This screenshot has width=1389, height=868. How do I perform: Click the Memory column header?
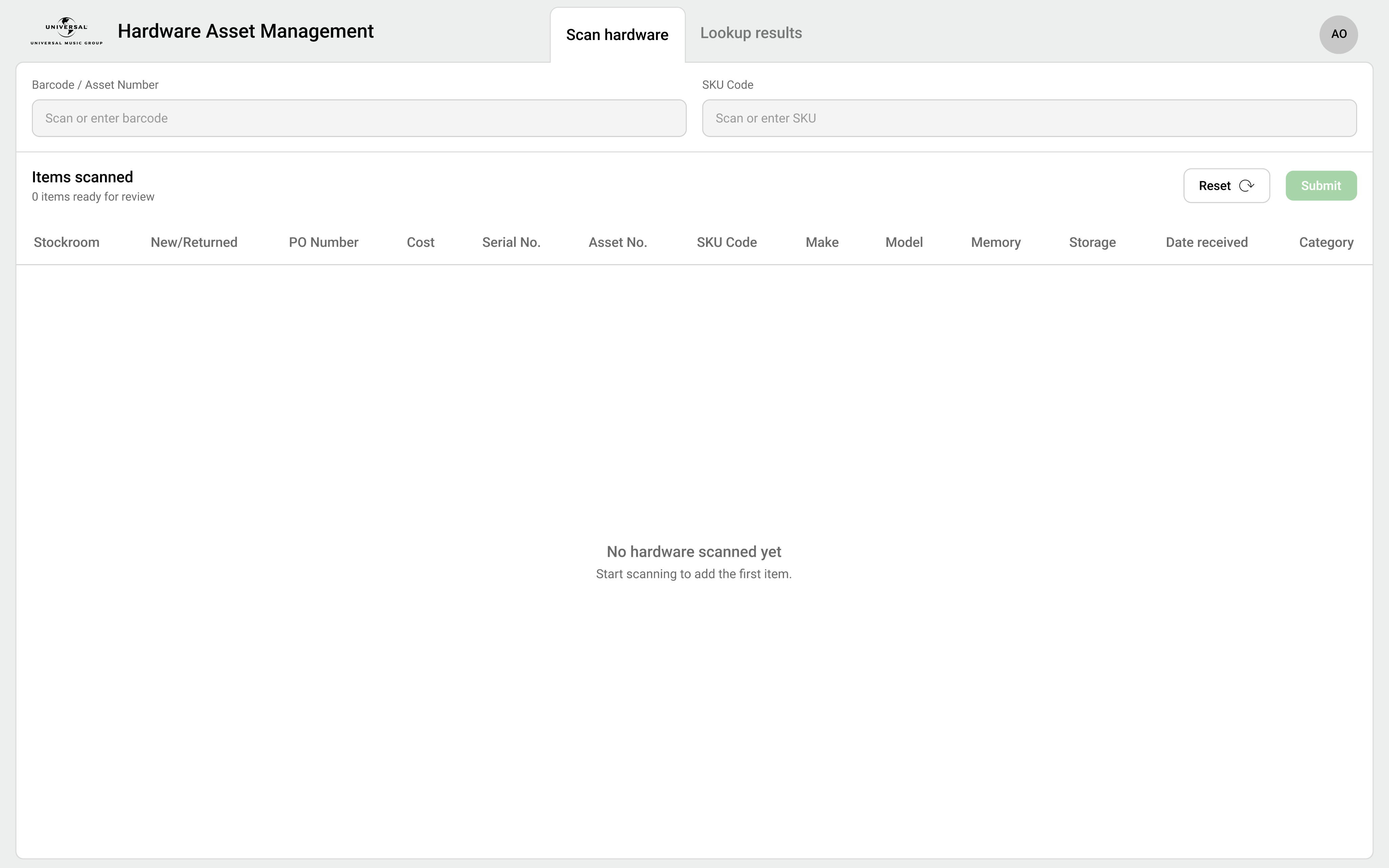tap(996, 242)
